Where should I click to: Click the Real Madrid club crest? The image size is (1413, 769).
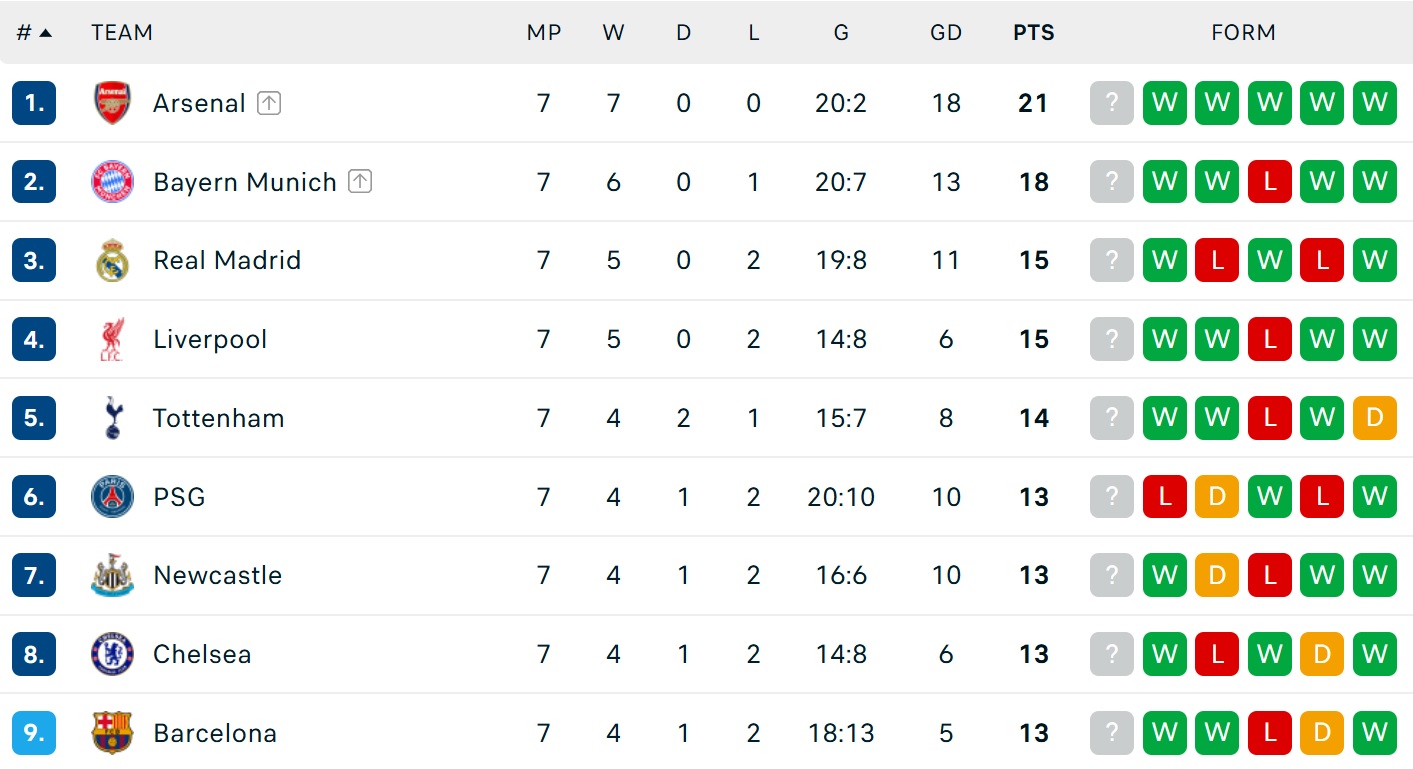(112, 260)
